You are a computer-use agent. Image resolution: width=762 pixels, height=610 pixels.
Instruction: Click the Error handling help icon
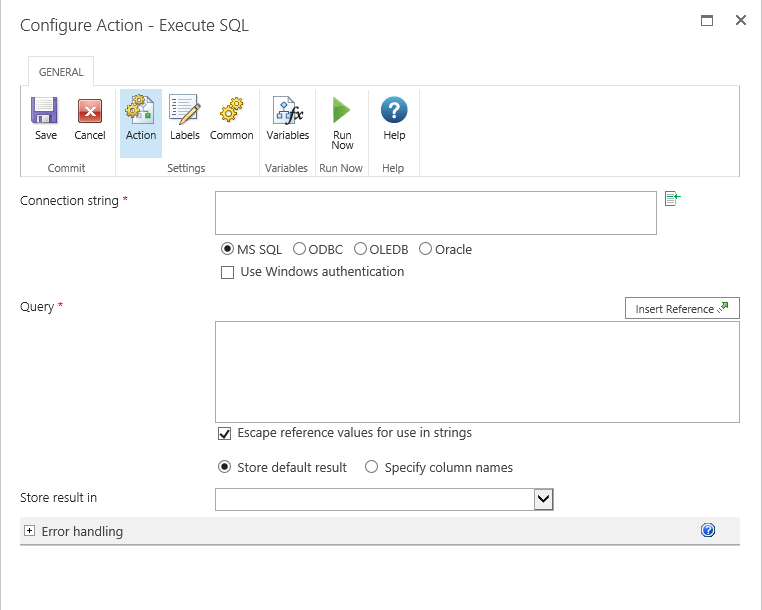(x=708, y=530)
